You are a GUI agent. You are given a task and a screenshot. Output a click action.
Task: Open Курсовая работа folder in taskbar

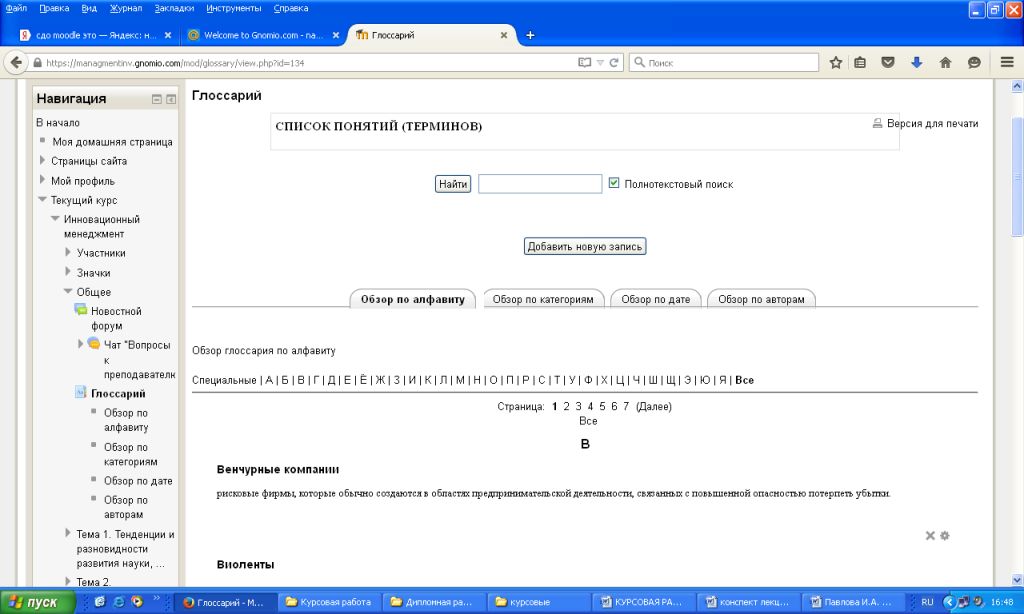click(329, 602)
